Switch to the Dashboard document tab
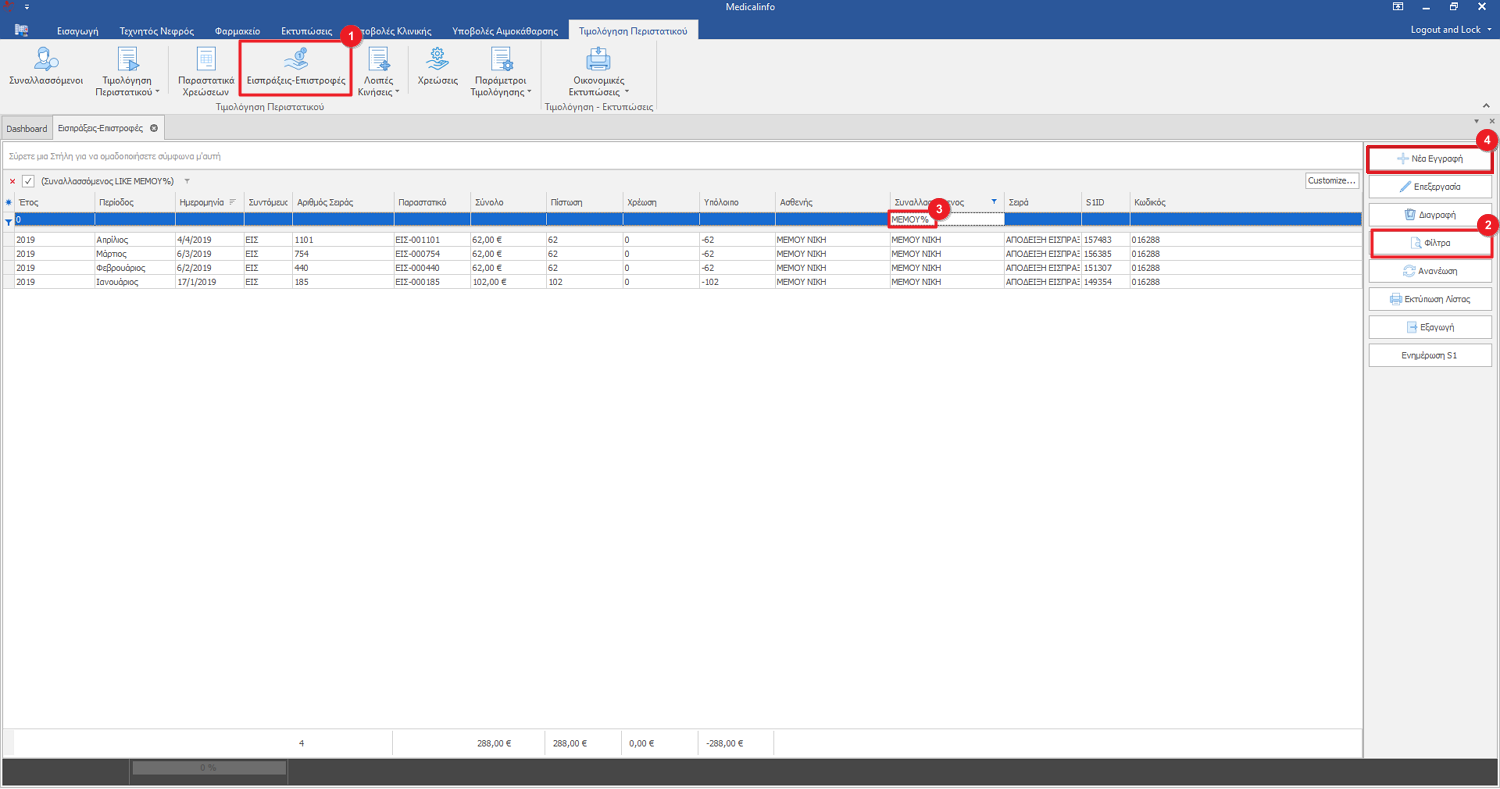Image resolution: width=1500 pixels, height=789 pixels. click(26, 129)
